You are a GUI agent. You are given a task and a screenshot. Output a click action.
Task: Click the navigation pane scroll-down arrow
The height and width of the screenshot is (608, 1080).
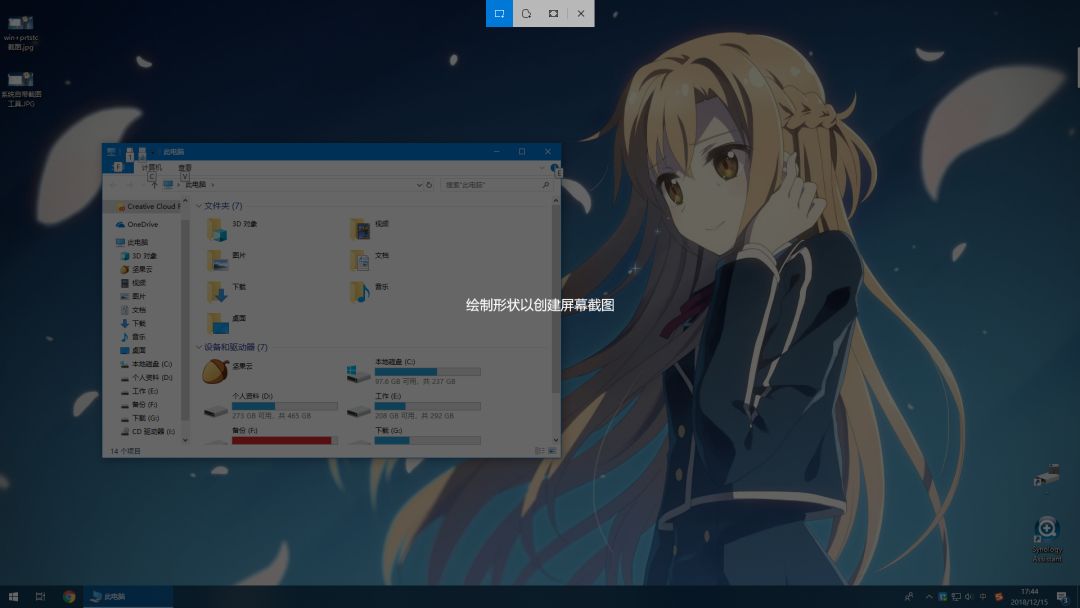tap(185, 440)
